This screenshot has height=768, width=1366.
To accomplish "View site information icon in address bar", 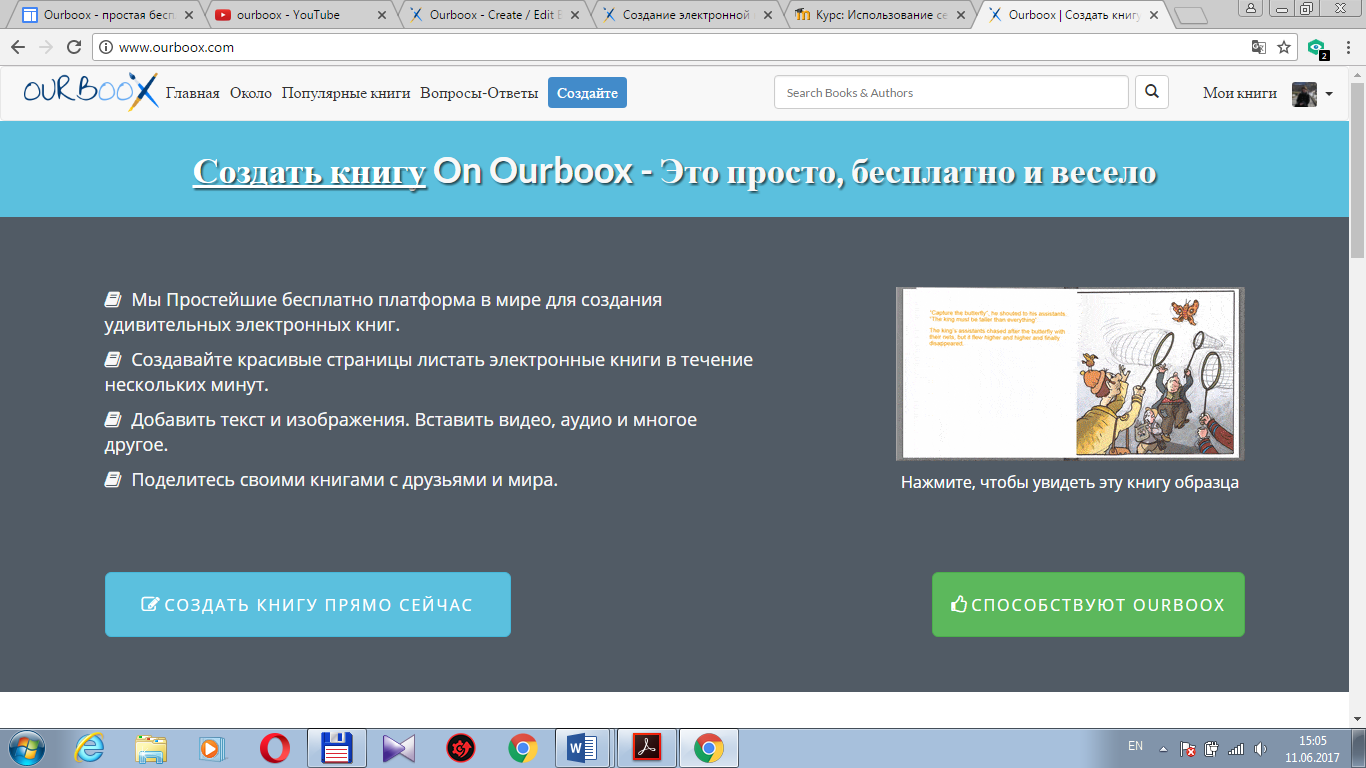I will pyautogui.click(x=107, y=47).
